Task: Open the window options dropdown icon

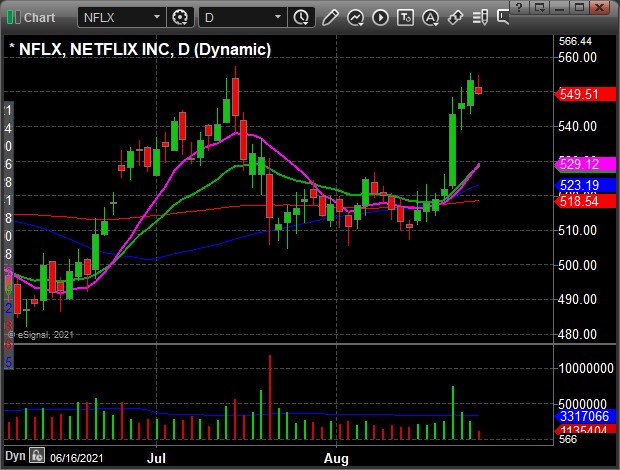Action: tap(540, 8)
